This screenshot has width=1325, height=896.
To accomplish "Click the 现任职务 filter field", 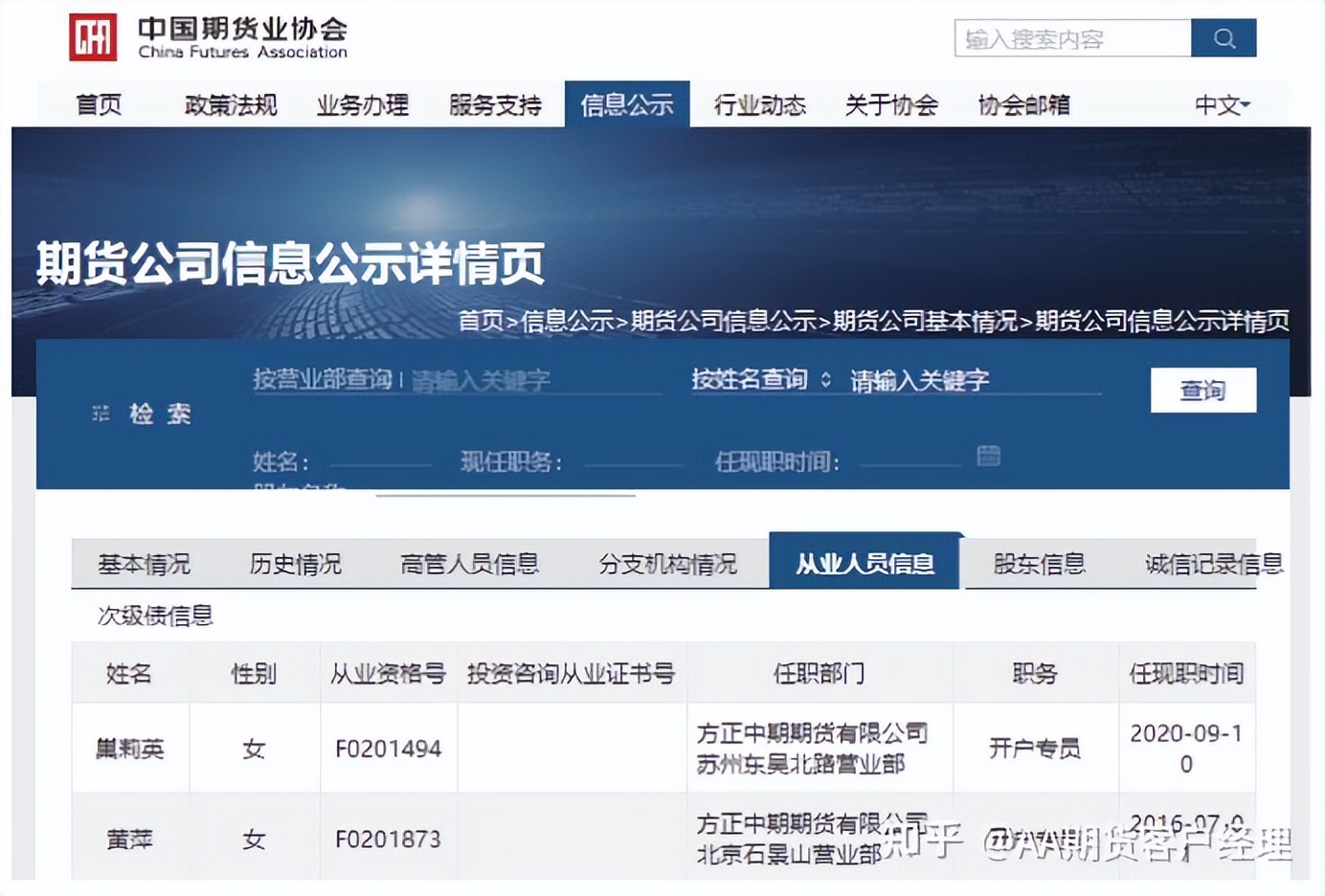I will point(633,461).
